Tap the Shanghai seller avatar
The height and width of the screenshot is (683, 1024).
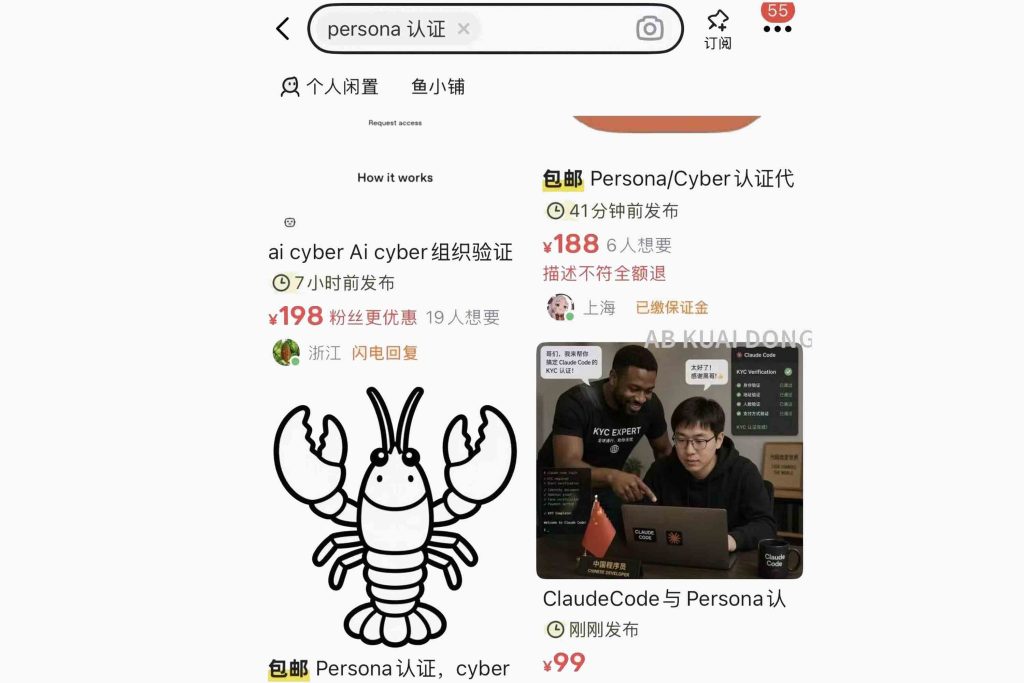pyautogui.click(x=560, y=307)
